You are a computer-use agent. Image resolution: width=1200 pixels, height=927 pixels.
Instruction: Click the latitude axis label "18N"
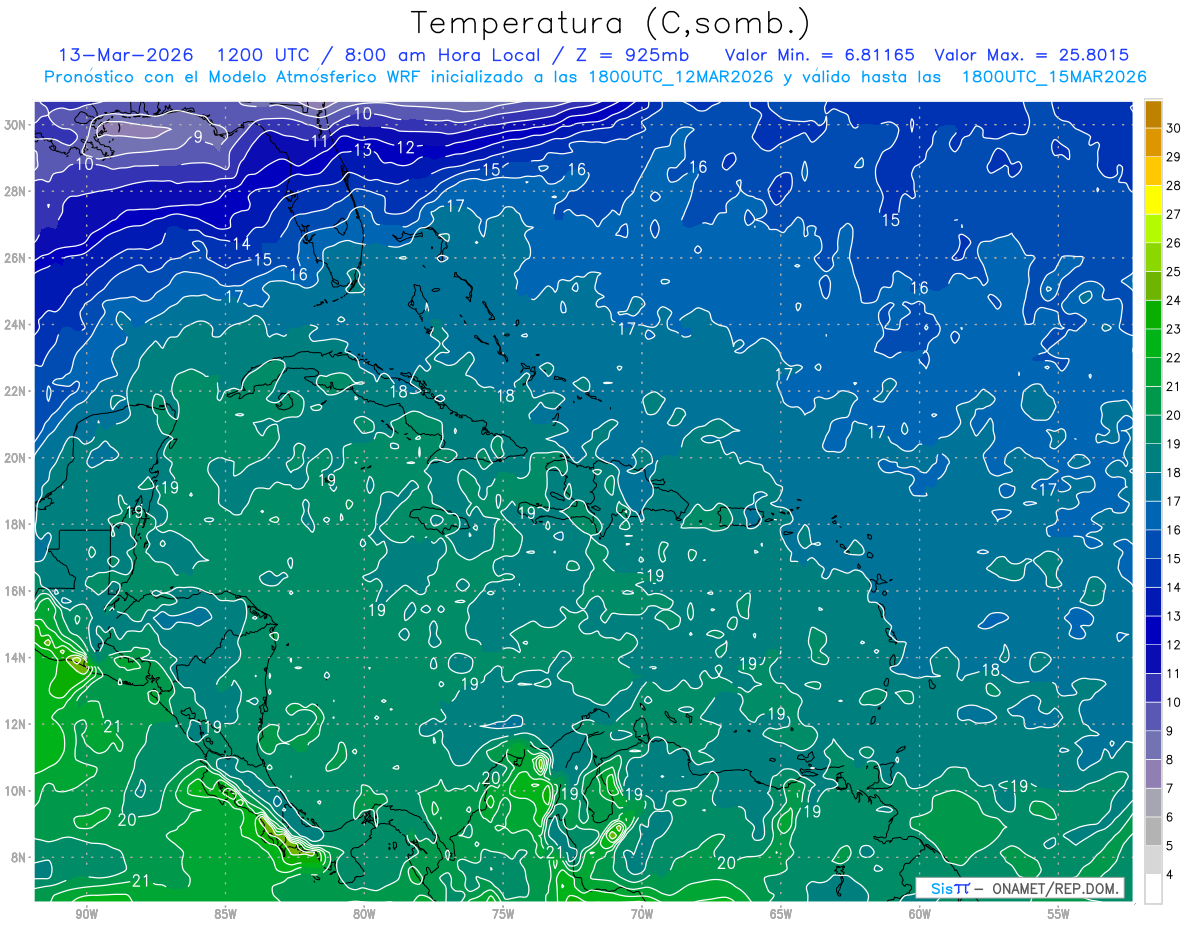point(17,524)
